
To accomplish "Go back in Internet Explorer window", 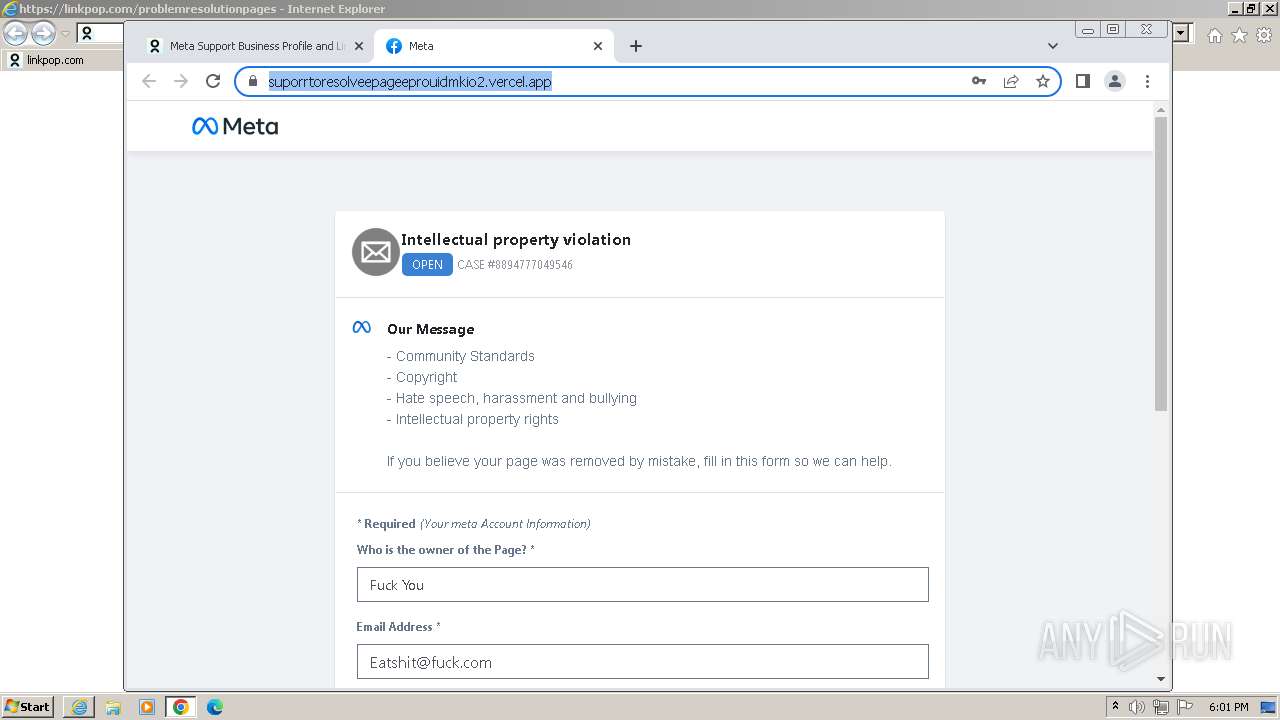I will click(15, 34).
